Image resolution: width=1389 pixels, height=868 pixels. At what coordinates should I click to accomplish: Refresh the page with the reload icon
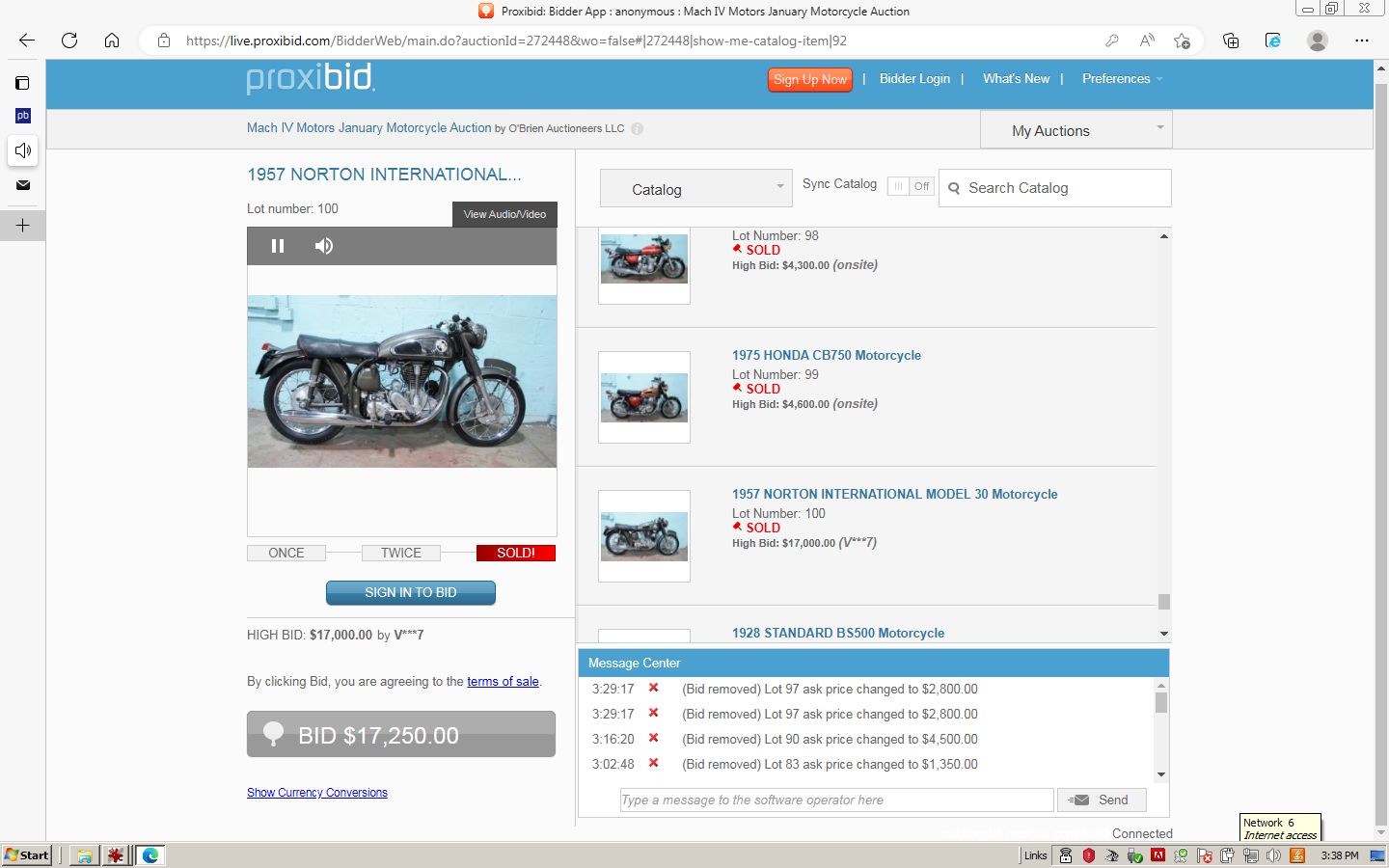(x=69, y=41)
